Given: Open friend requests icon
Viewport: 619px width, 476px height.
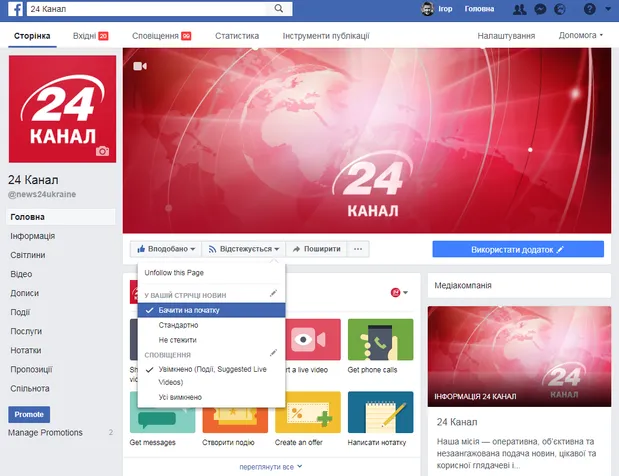Looking at the screenshot, I should pyautogui.click(x=518, y=9).
